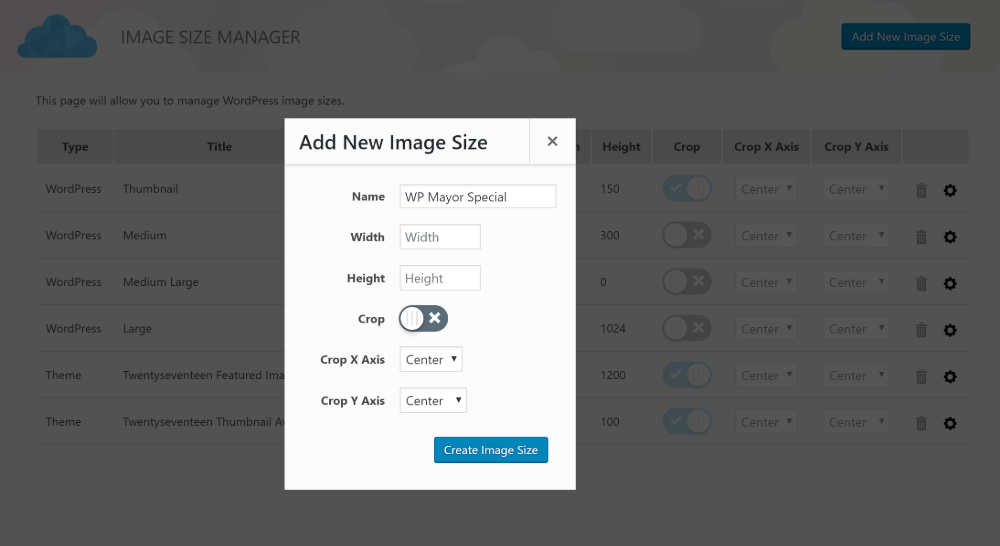Toggle crop for Medium Large row

pyautogui.click(x=687, y=281)
